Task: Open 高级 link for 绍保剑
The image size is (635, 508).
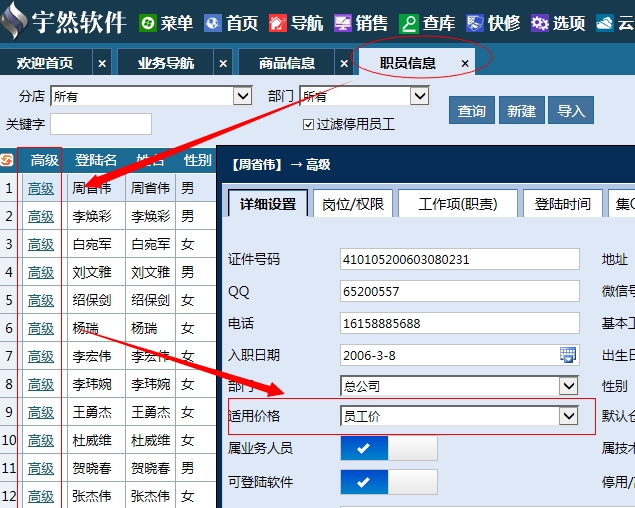Action: pos(41,300)
